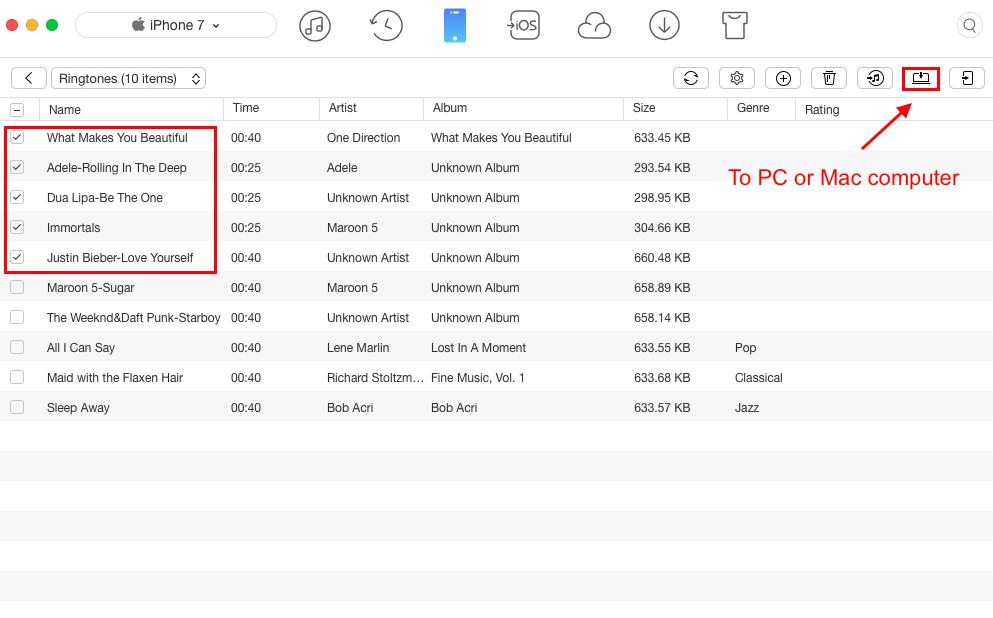993x618 pixels.
Task: Uncheck Dua Lipa-Be The One checkbox
Action: [x=17, y=197]
